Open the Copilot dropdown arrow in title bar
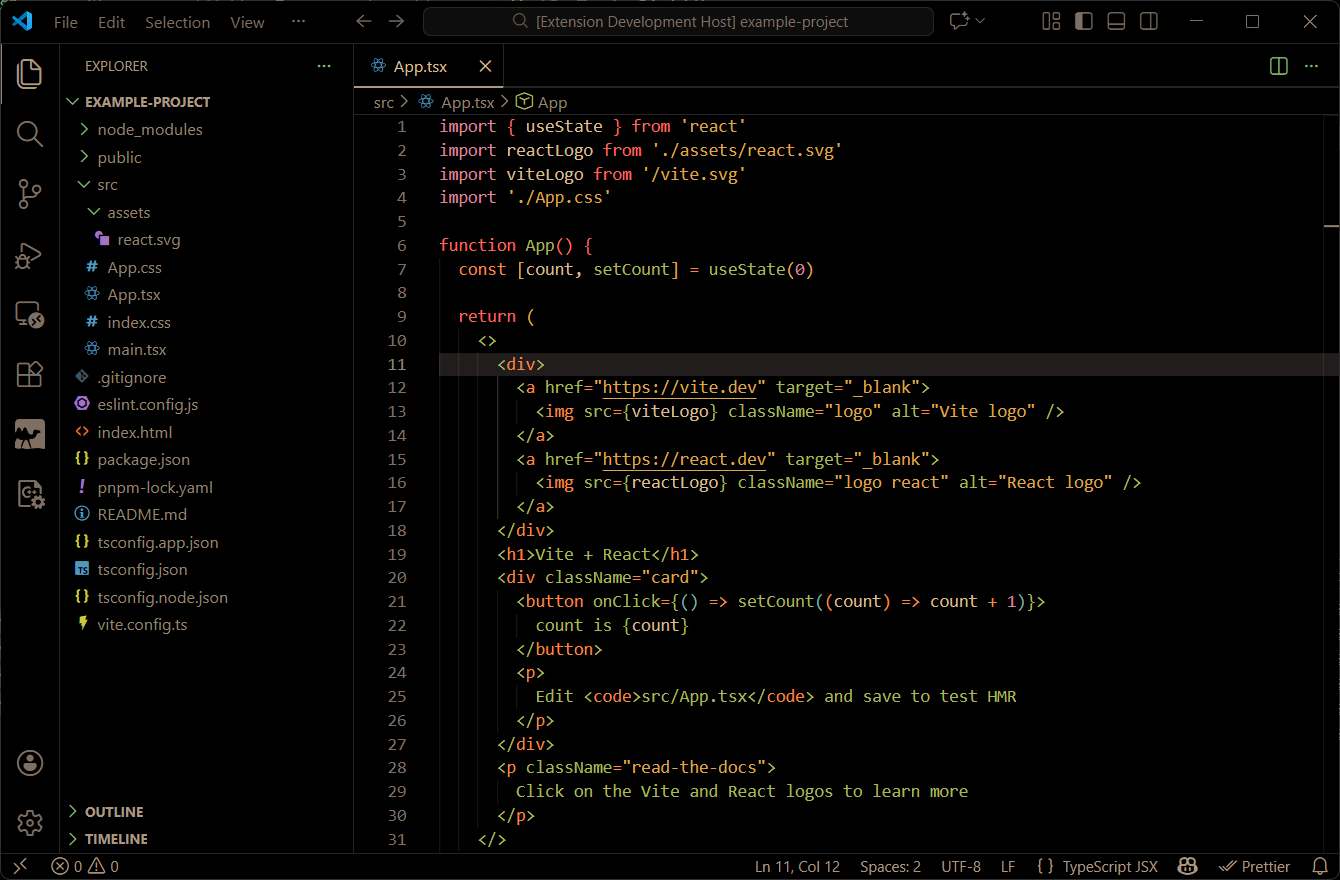Image resolution: width=1340 pixels, height=880 pixels. click(x=981, y=21)
